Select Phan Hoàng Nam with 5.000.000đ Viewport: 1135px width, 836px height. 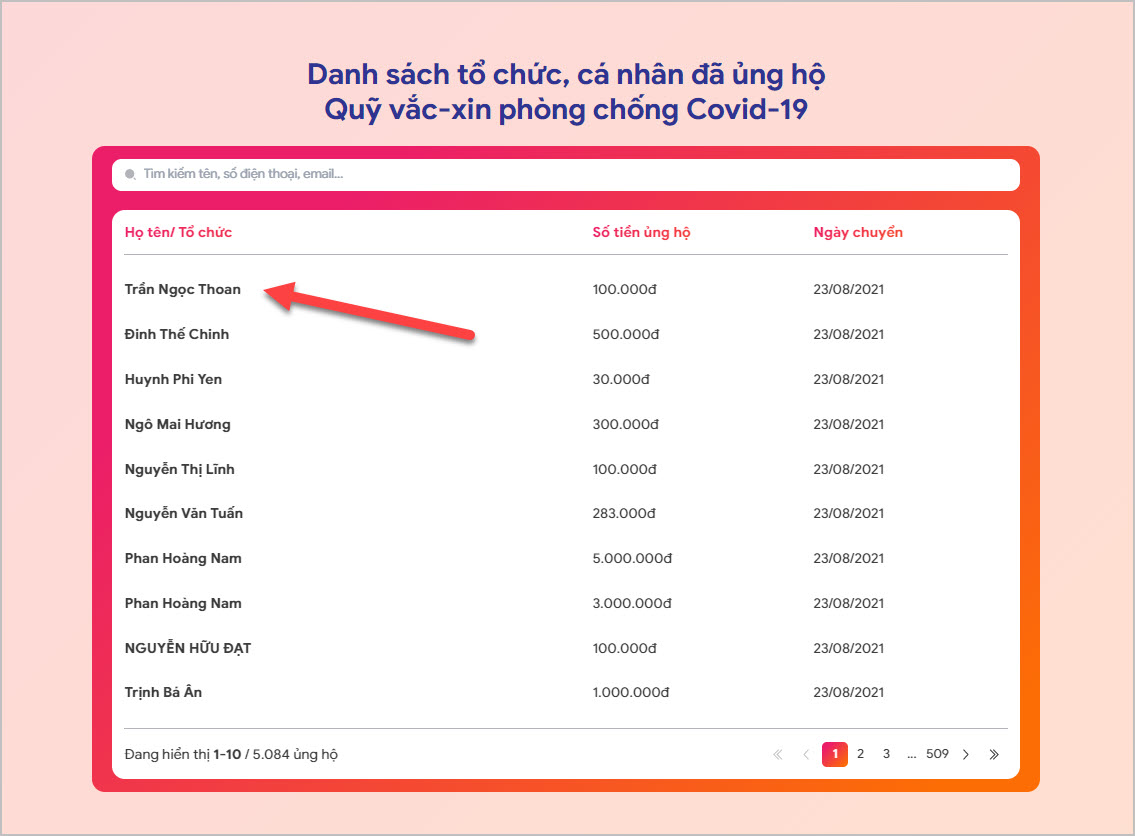(183, 559)
